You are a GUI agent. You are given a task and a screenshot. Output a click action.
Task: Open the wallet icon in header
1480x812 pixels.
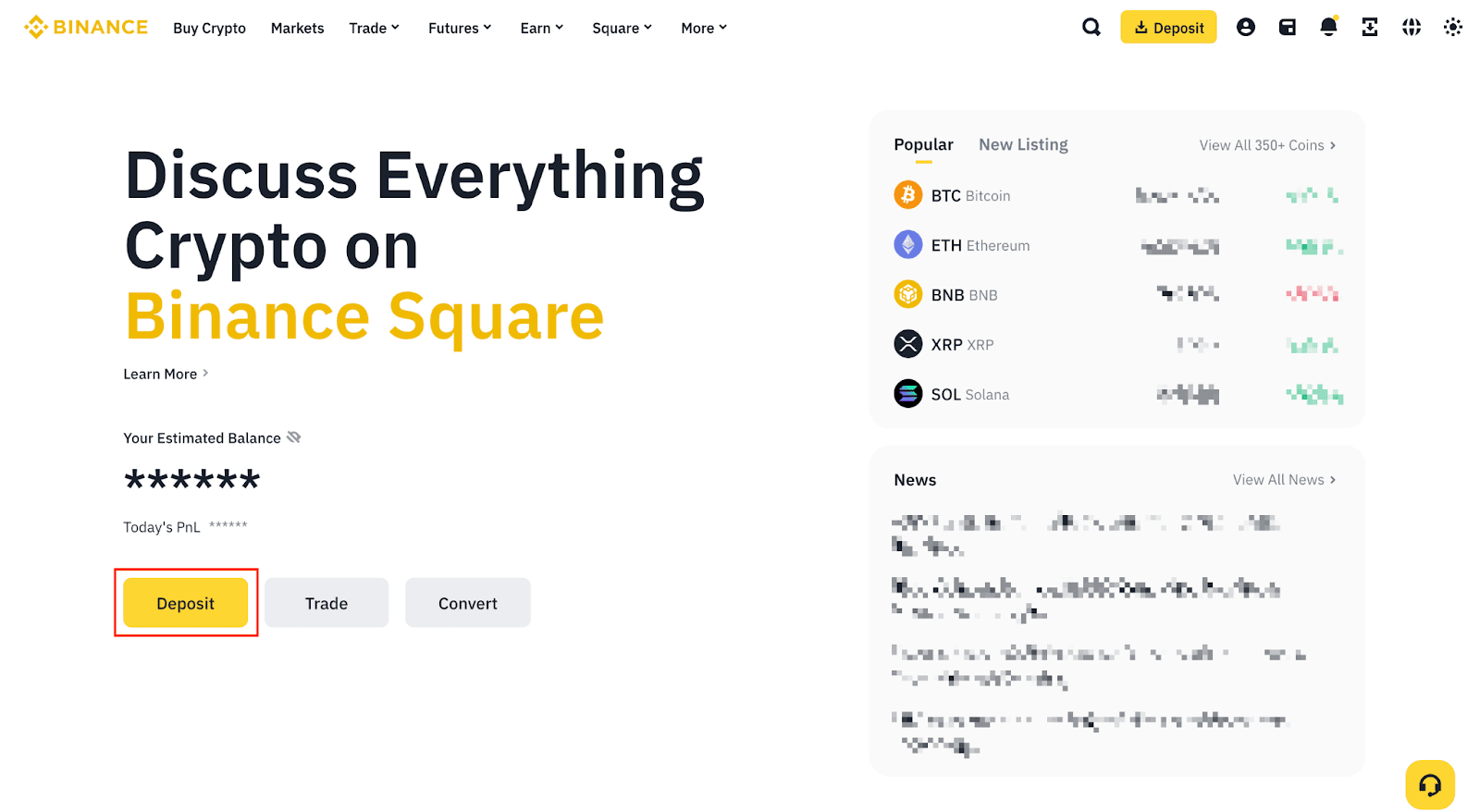click(1287, 27)
